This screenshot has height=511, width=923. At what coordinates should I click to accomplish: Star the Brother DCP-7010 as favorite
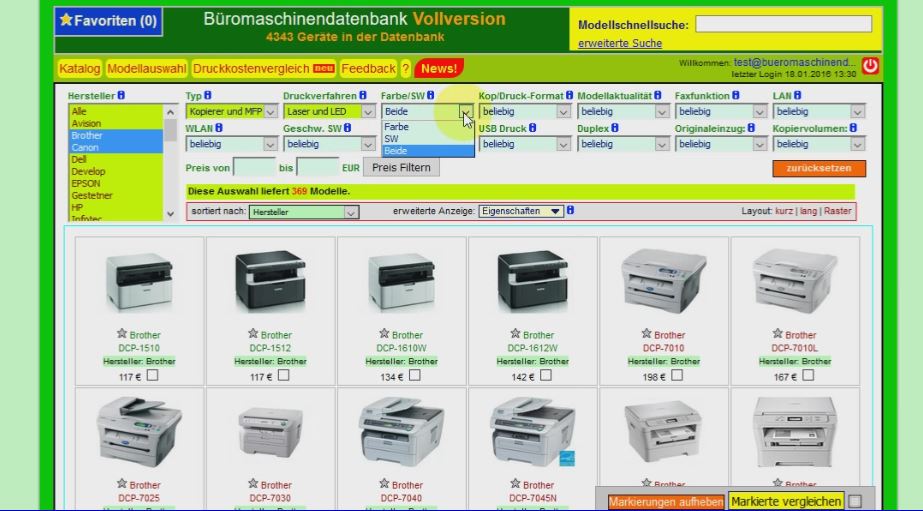click(646, 333)
